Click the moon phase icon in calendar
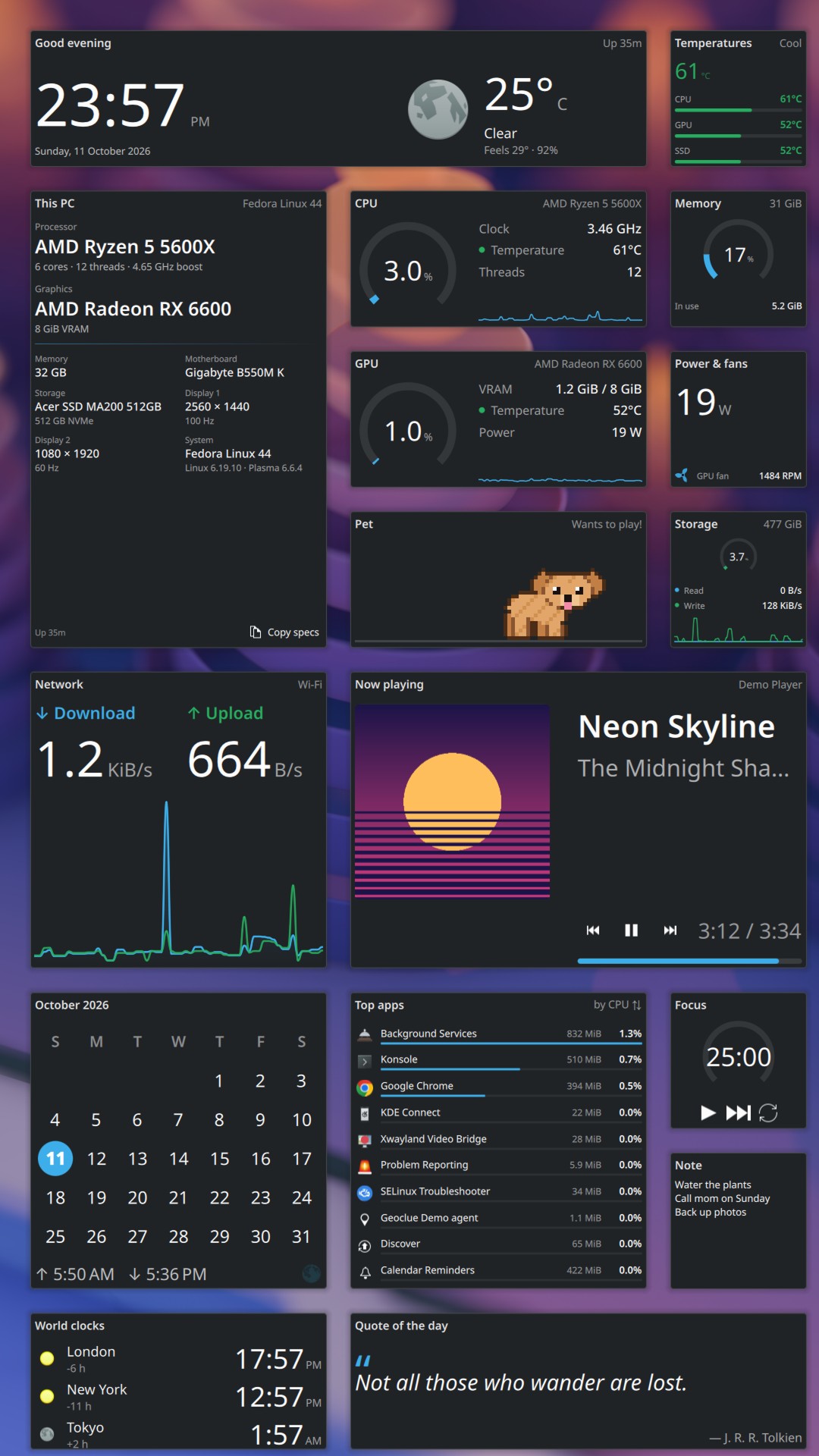Screen dimensions: 819x1456 point(311,1273)
